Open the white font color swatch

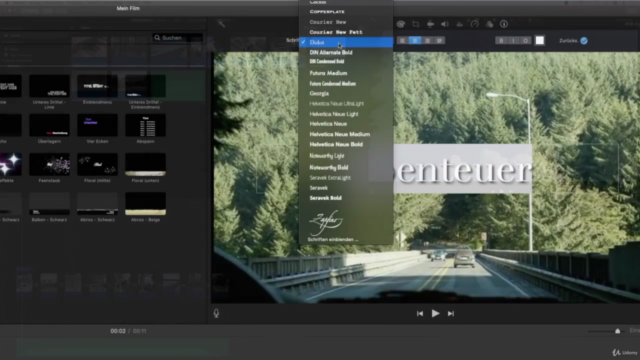point(540,40)
